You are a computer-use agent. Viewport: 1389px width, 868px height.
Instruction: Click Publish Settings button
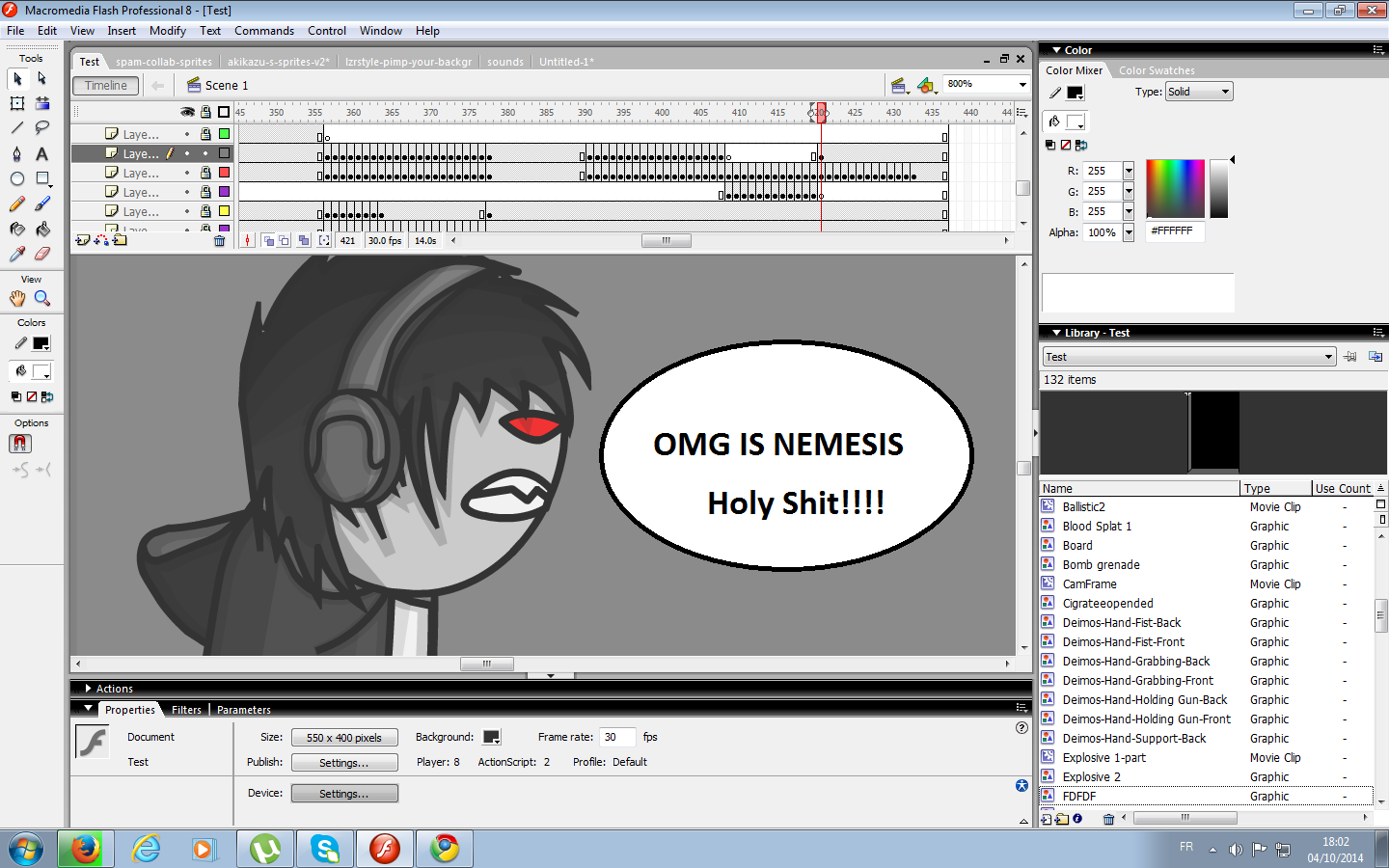click(344, 763)
